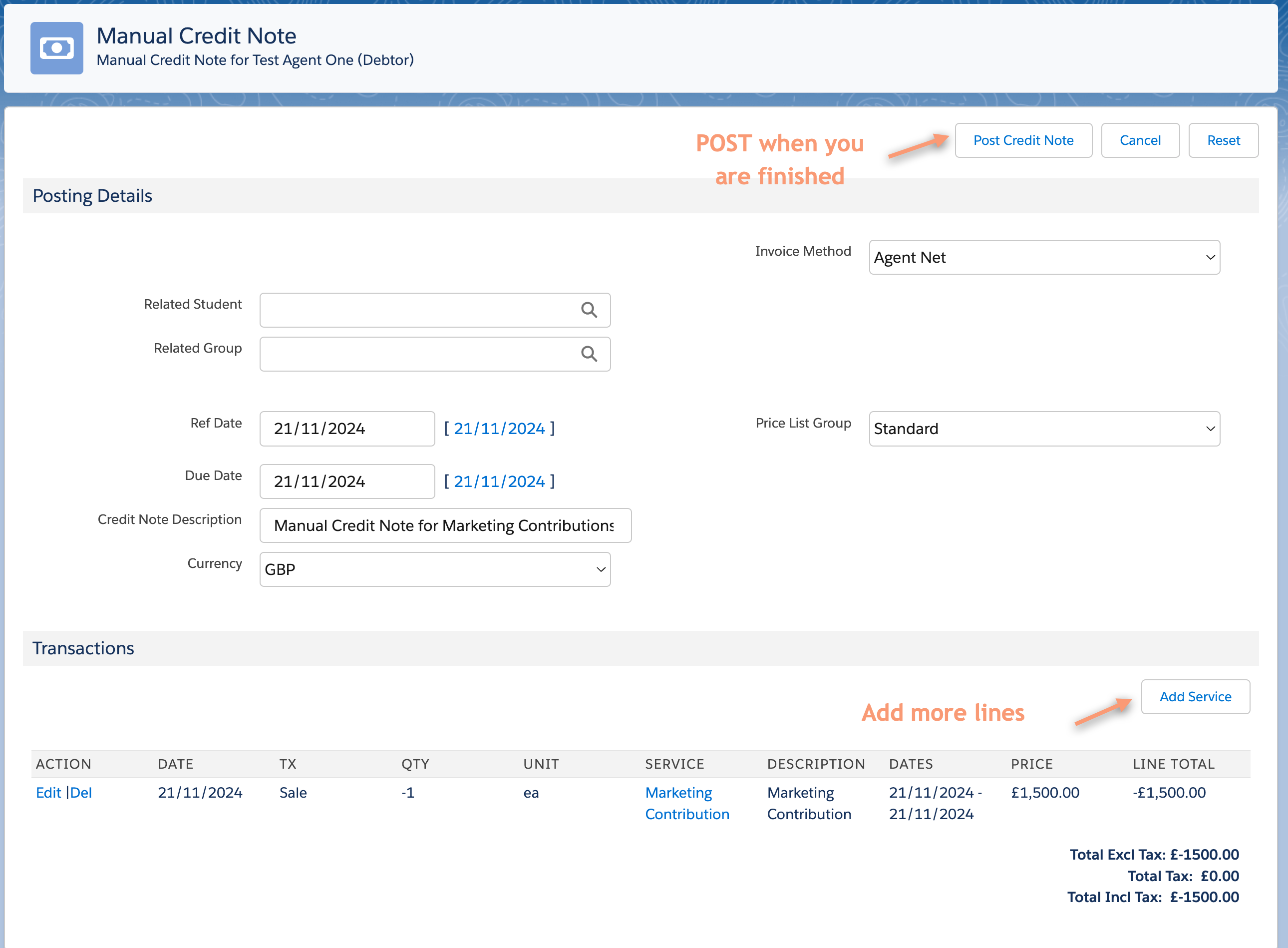Click the Credit Note Description text field
Image resolution: width=1288 pixels, height=948 pixels.
click(x=445, y=525)
